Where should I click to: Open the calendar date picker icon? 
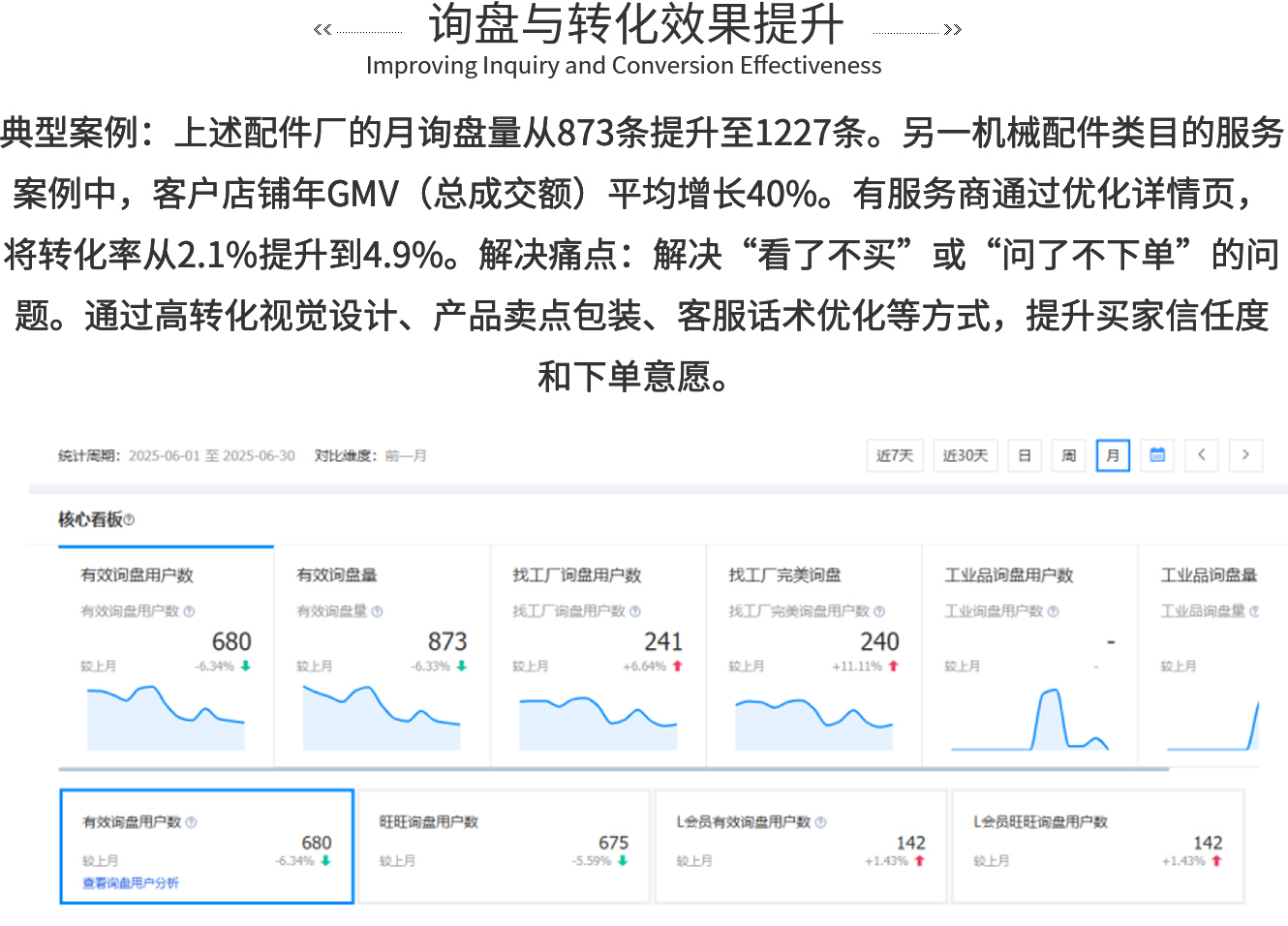pos(1157,455)
